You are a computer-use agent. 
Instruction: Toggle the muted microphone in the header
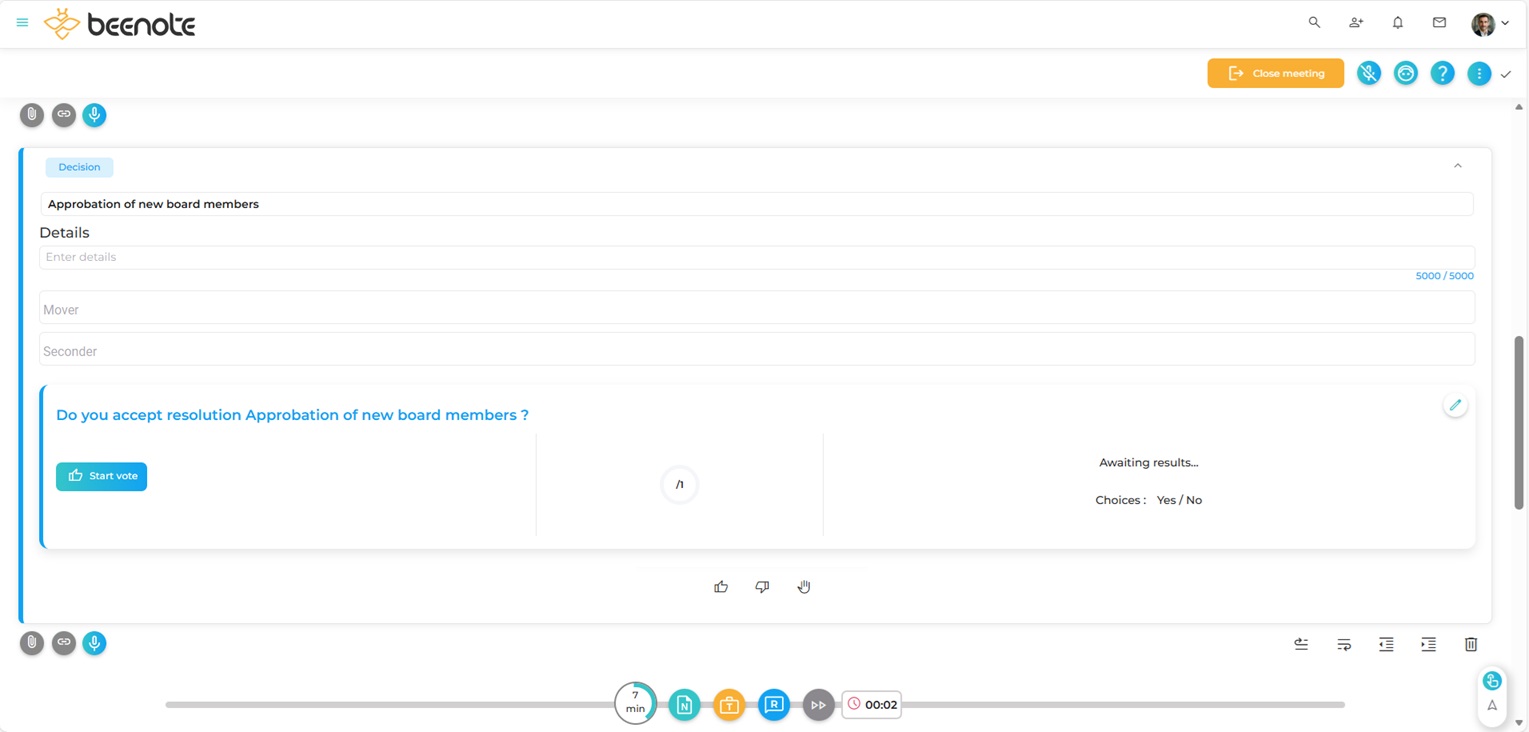pos(1369,73)
